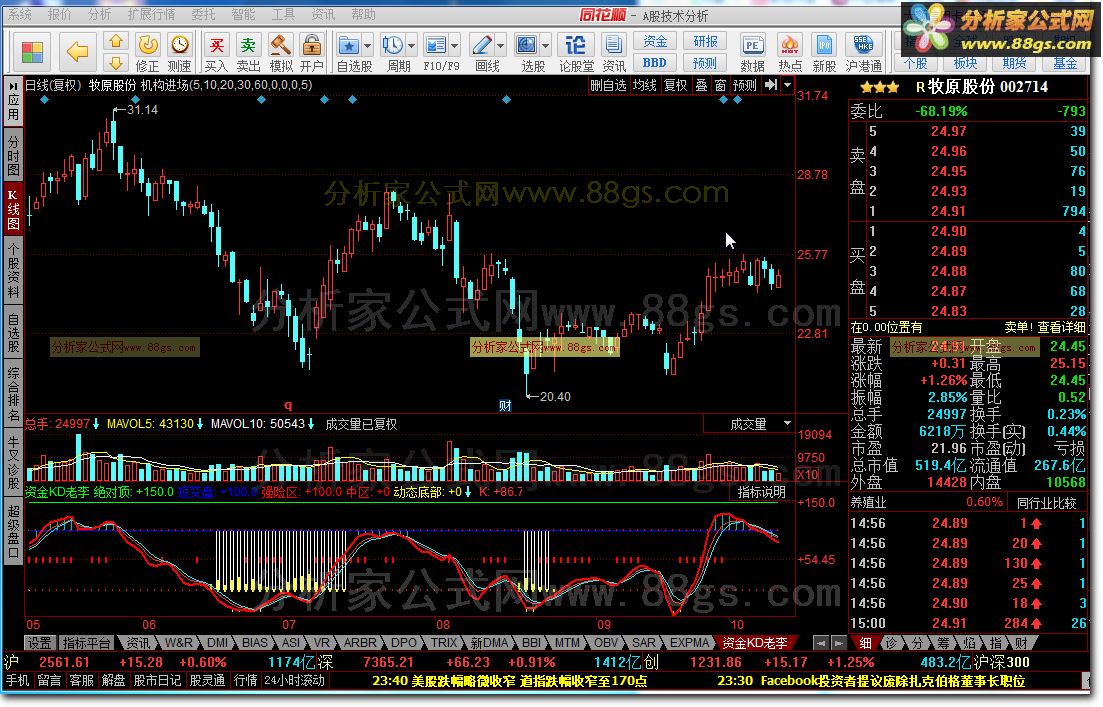Select the 资金KD老李 indicator tab
This screenshot has height=707, width=1103.
pyautogui.click(x=755, y=643)
